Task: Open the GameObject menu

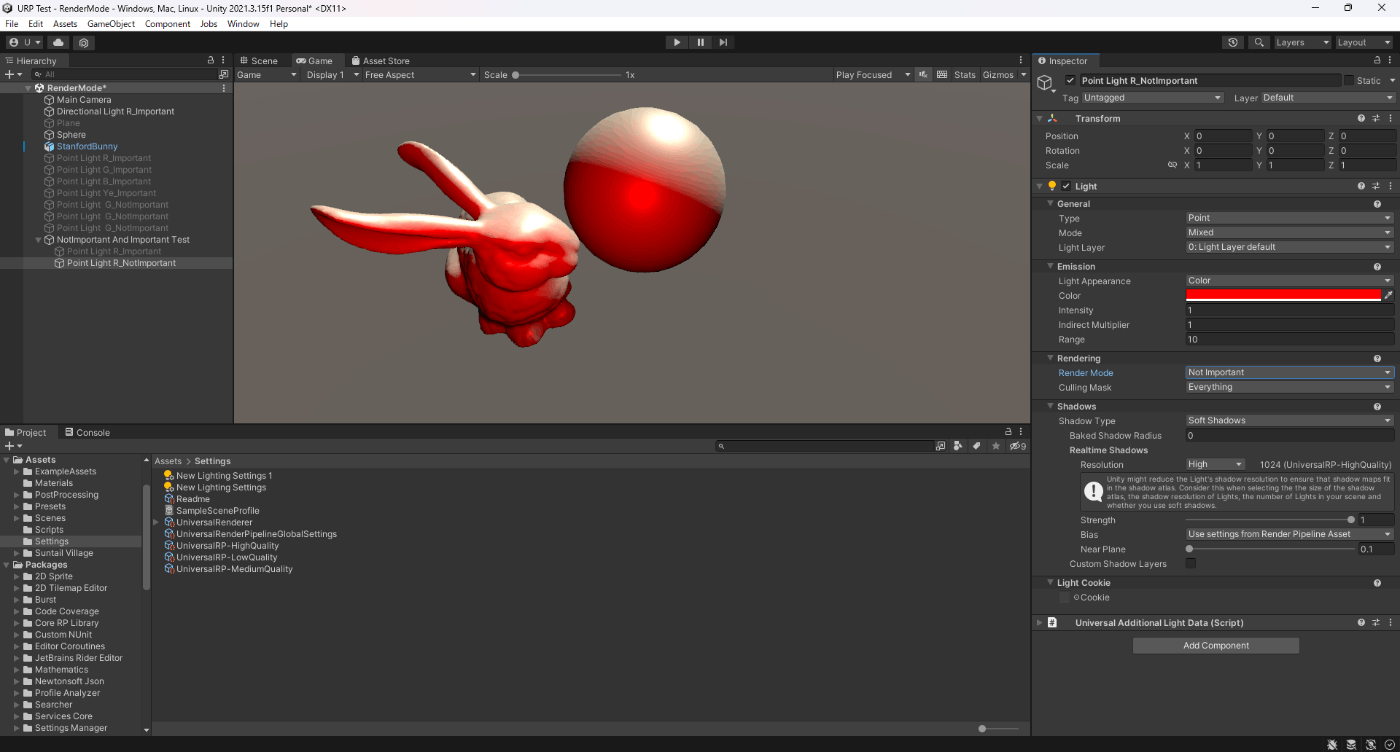Action: click(x=111, y=24)
